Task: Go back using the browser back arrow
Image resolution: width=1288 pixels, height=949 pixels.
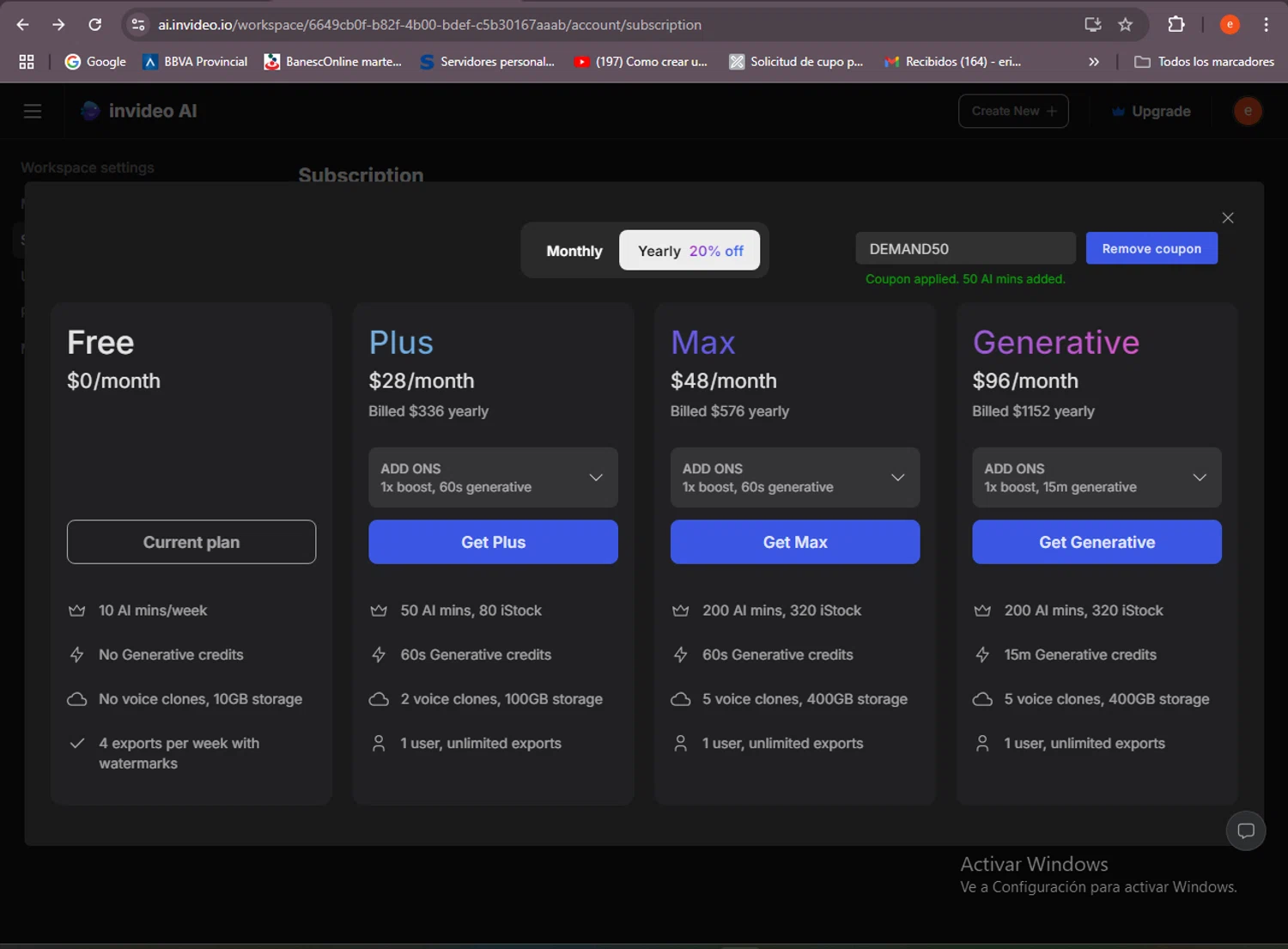Action: (23, 25)
